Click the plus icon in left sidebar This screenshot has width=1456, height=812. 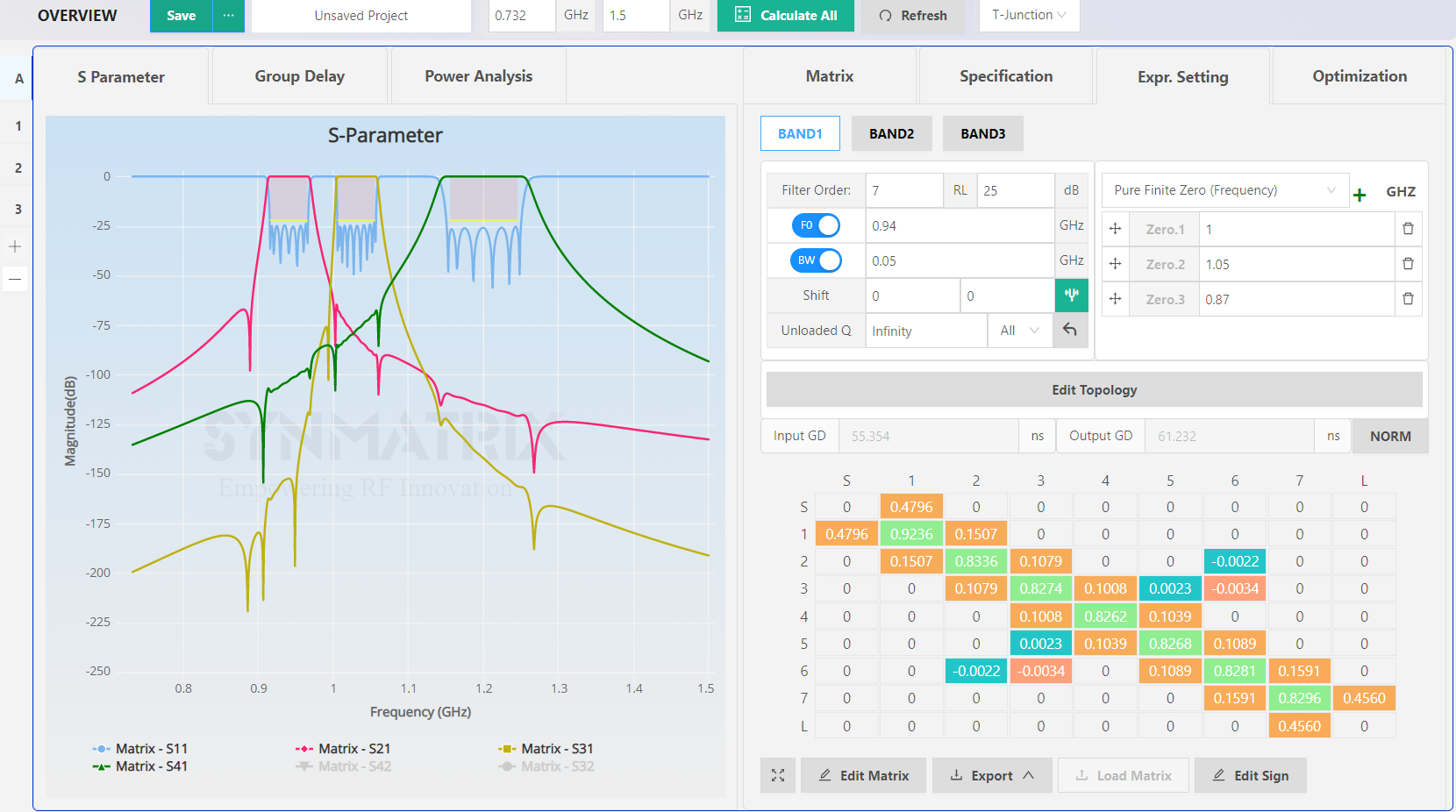click(x=15, y=246)
